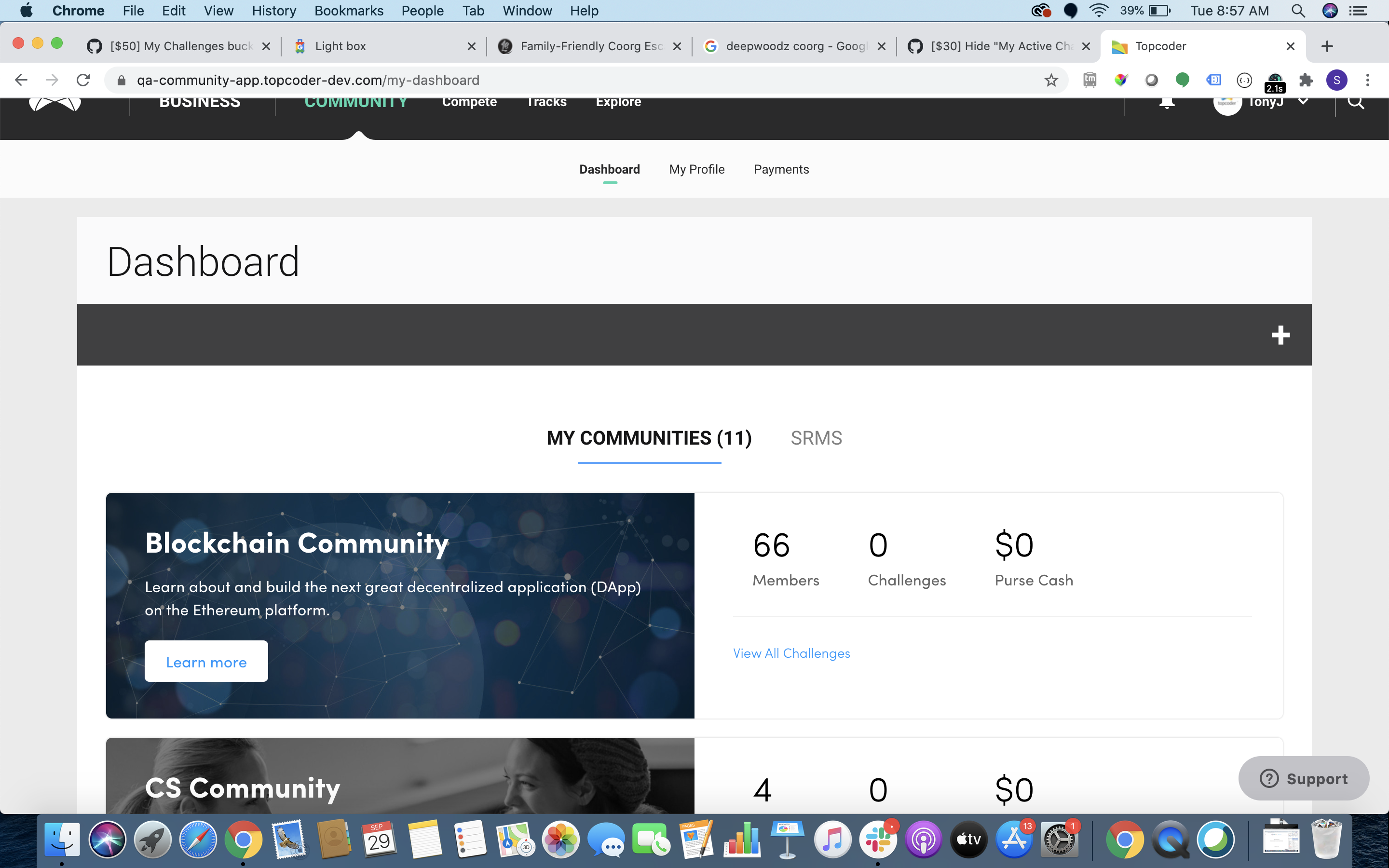Open the notifications bell icon

click(1166, 103)
